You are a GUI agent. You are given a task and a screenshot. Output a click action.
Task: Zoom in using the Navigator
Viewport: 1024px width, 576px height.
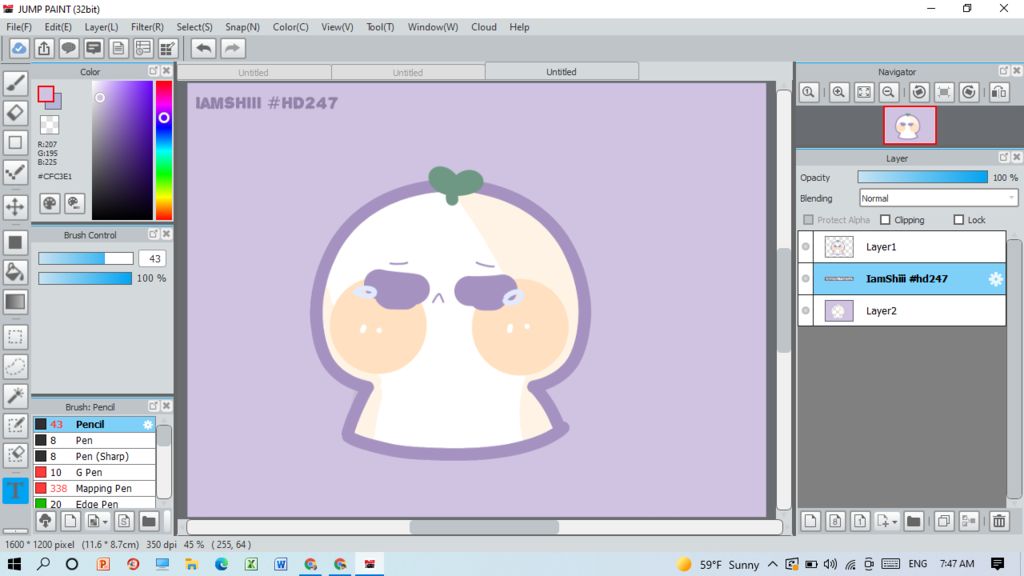839,92
